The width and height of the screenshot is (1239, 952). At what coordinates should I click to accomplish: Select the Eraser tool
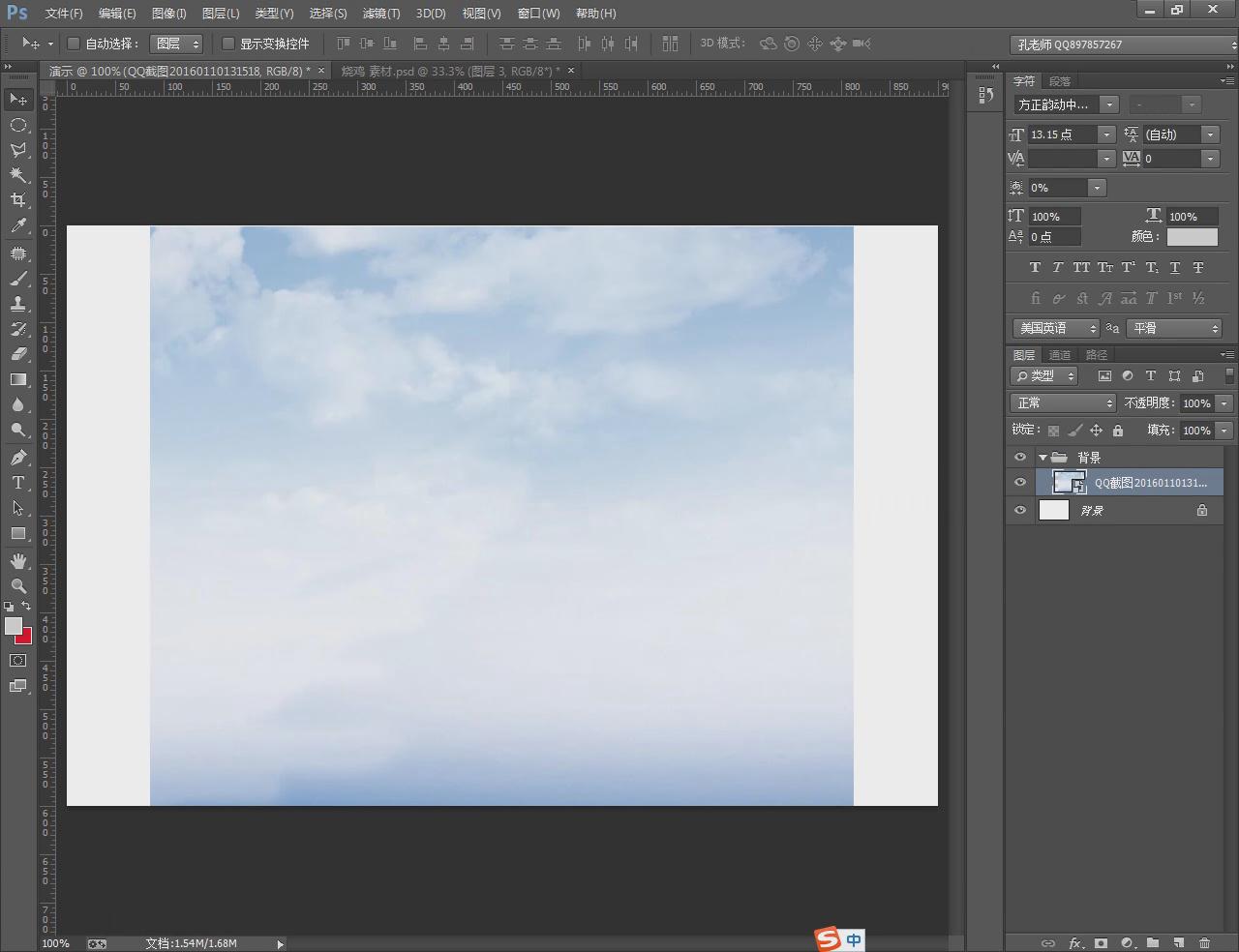coord(18,354)
